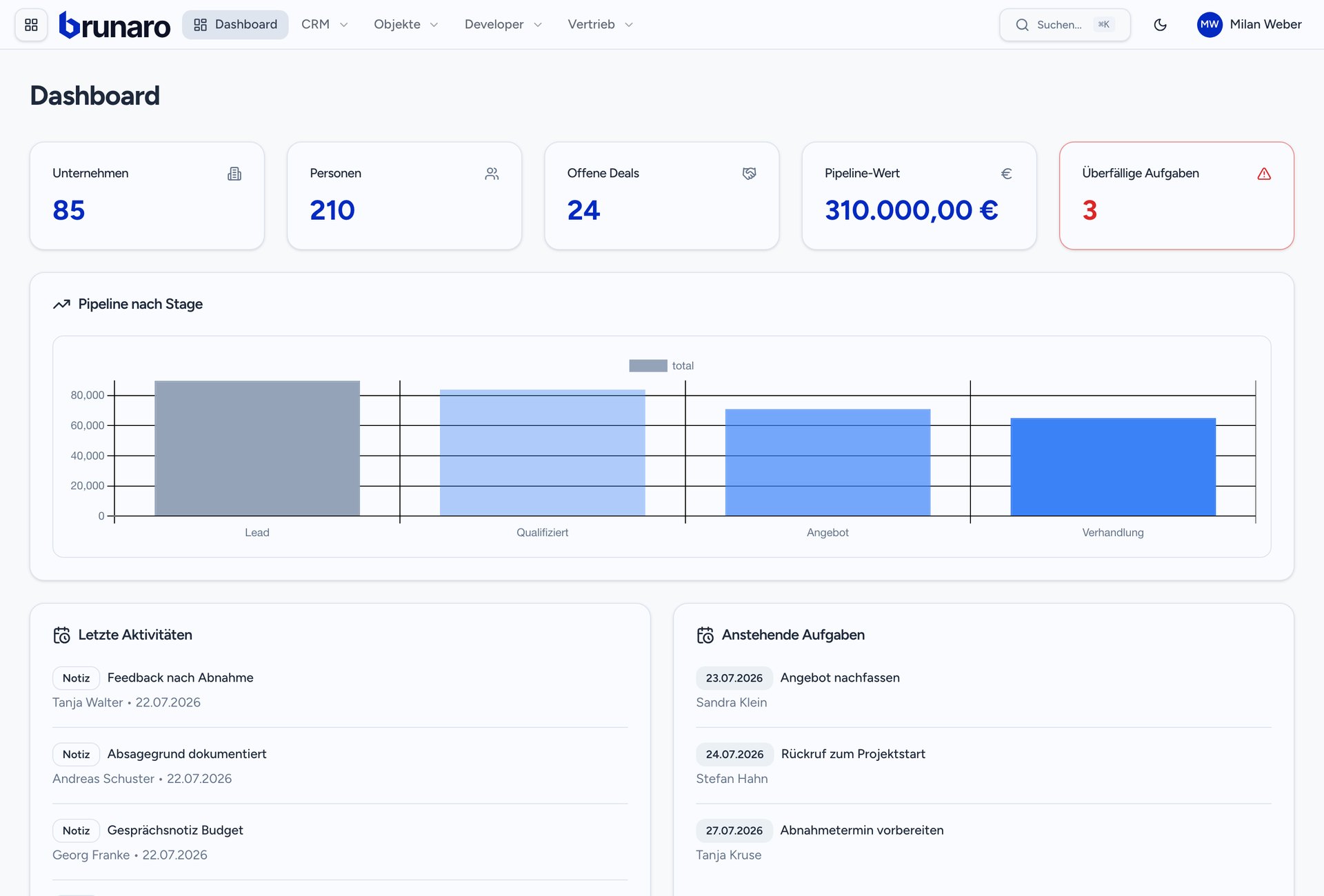Click the euro icon on Pipeline-Wert card
Image resolution: width=1324 pixels, height=896 pixels.
(x=1006, y=174)
